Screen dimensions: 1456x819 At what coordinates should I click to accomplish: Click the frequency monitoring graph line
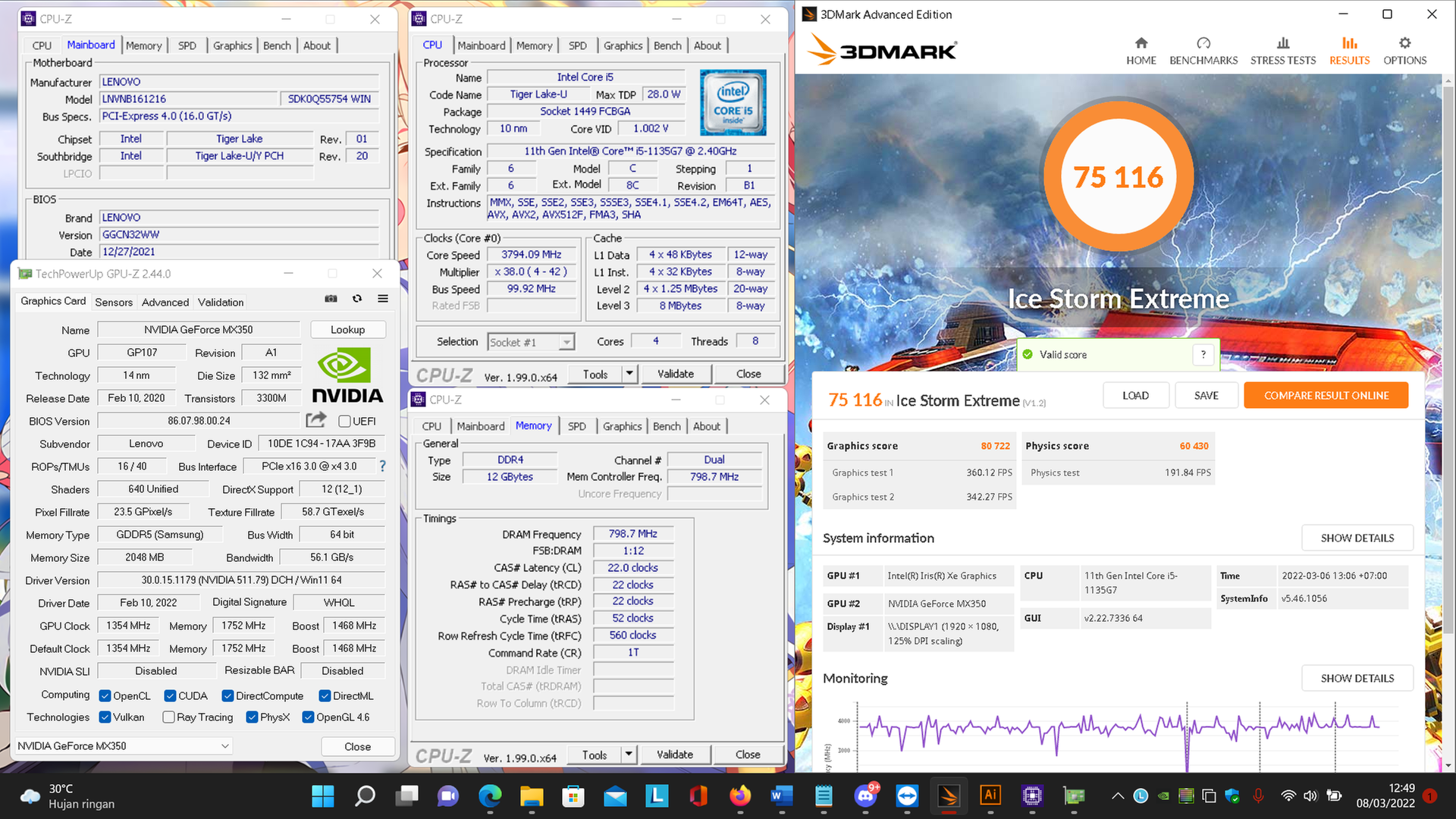coord(1119,726)
